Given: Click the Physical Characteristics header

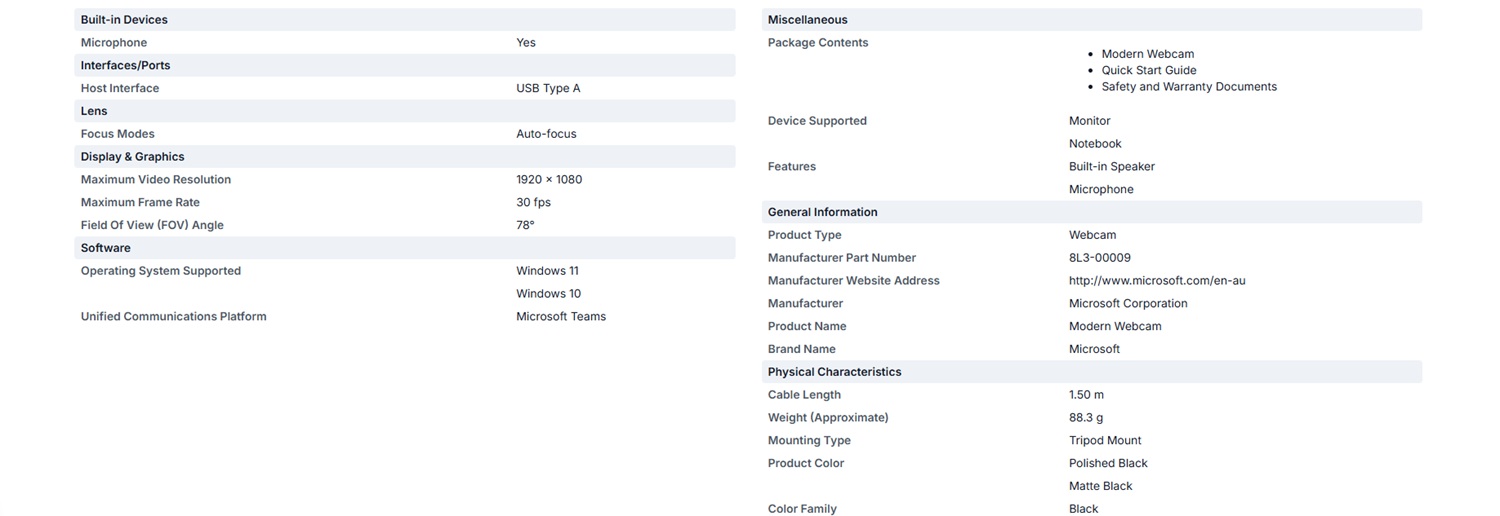Looking at the screenshot, I should [x=1092, y=372].
